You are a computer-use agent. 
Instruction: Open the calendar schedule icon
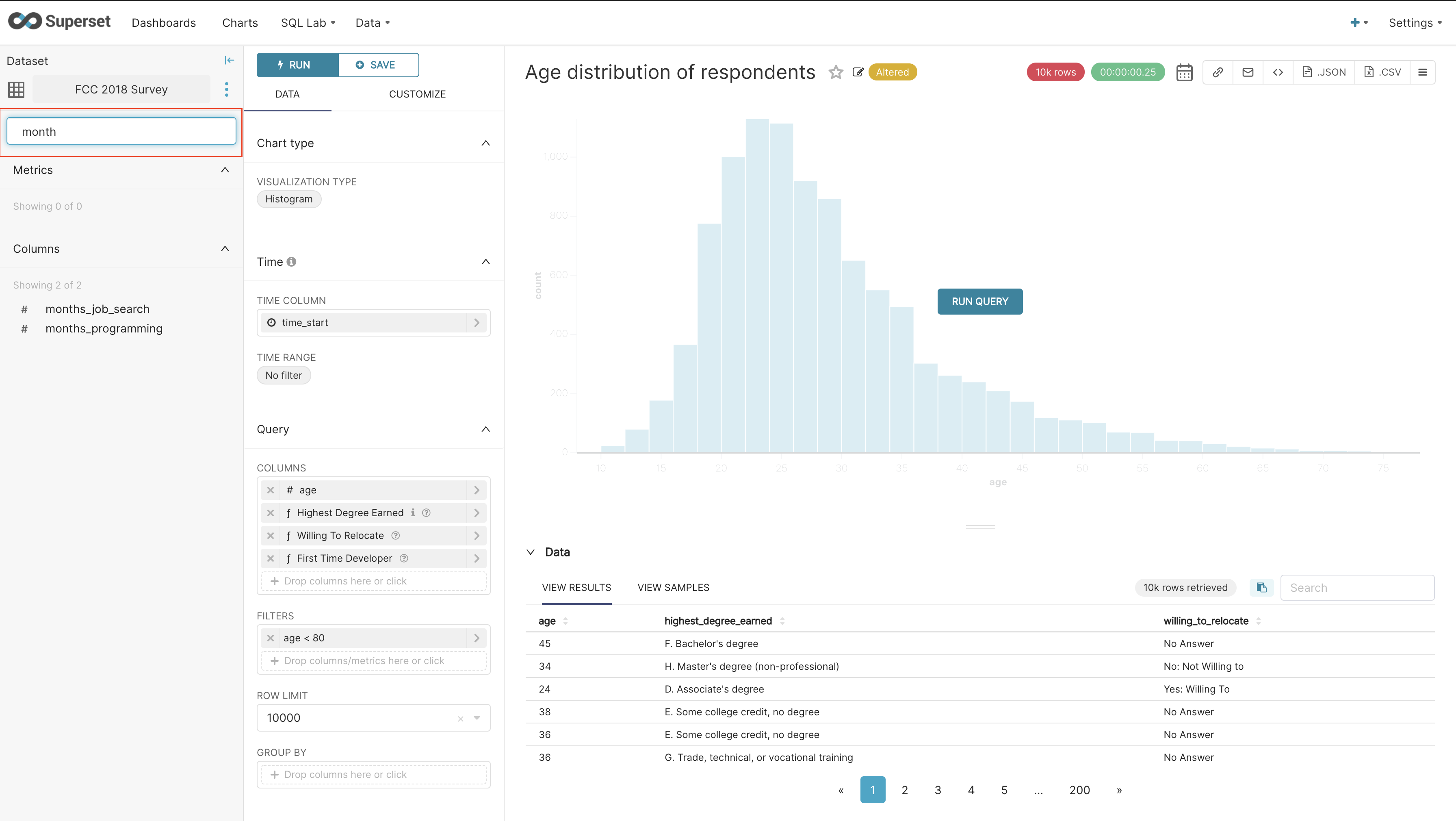pos(1184,72)
